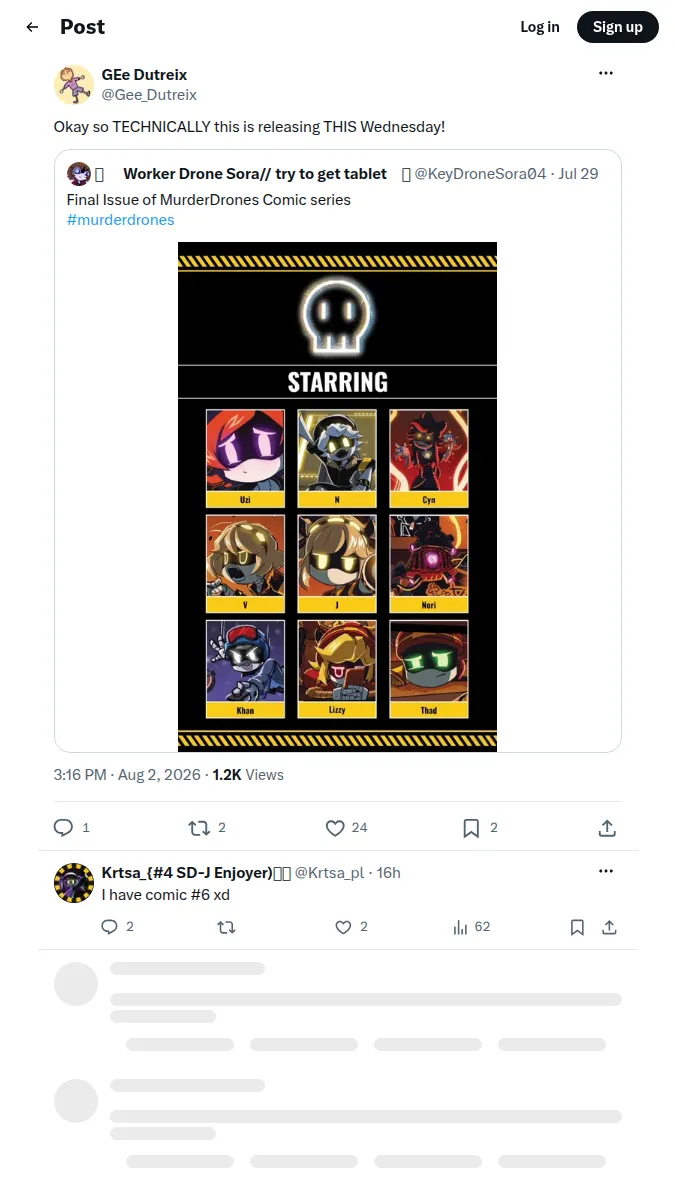
Task: Go back using the arrow next to Post
Action: coord(32,27)
